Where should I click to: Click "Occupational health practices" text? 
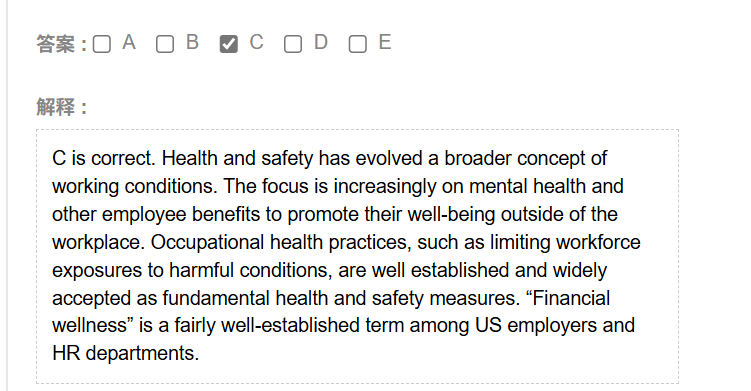pyautogui.click(x=281, y=242)
